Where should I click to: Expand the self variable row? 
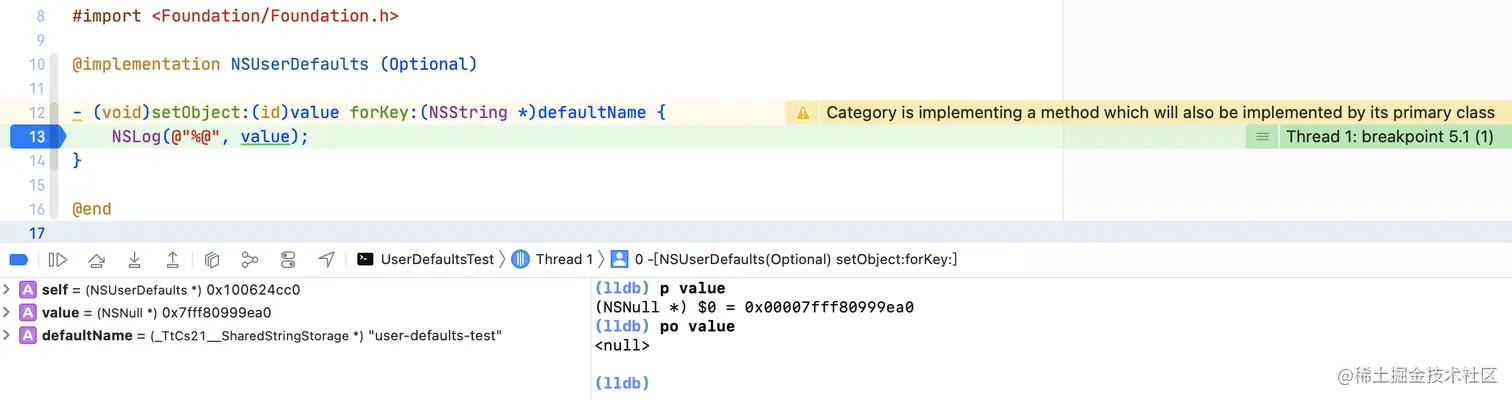7,290
